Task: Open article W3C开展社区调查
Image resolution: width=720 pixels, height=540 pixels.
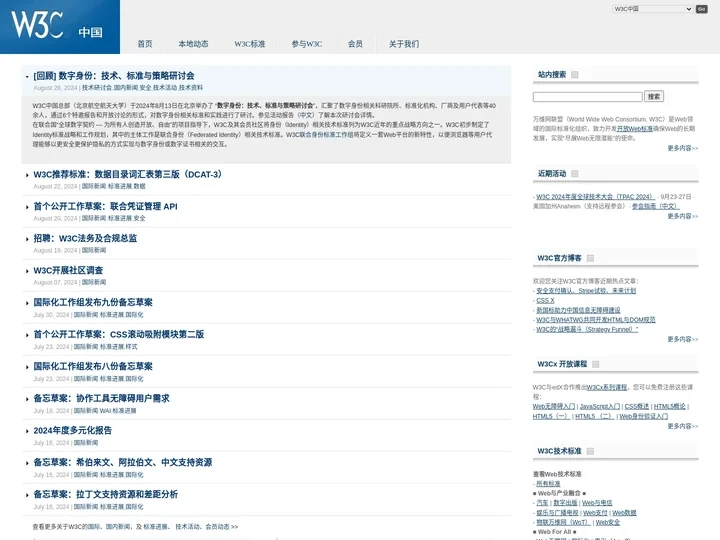Action: coord(68,270)
